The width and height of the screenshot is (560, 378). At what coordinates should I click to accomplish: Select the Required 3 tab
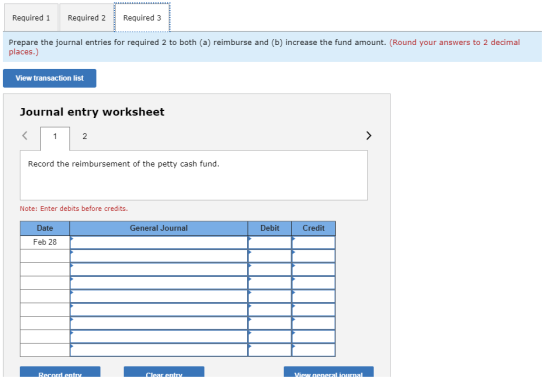coord(142,18)
